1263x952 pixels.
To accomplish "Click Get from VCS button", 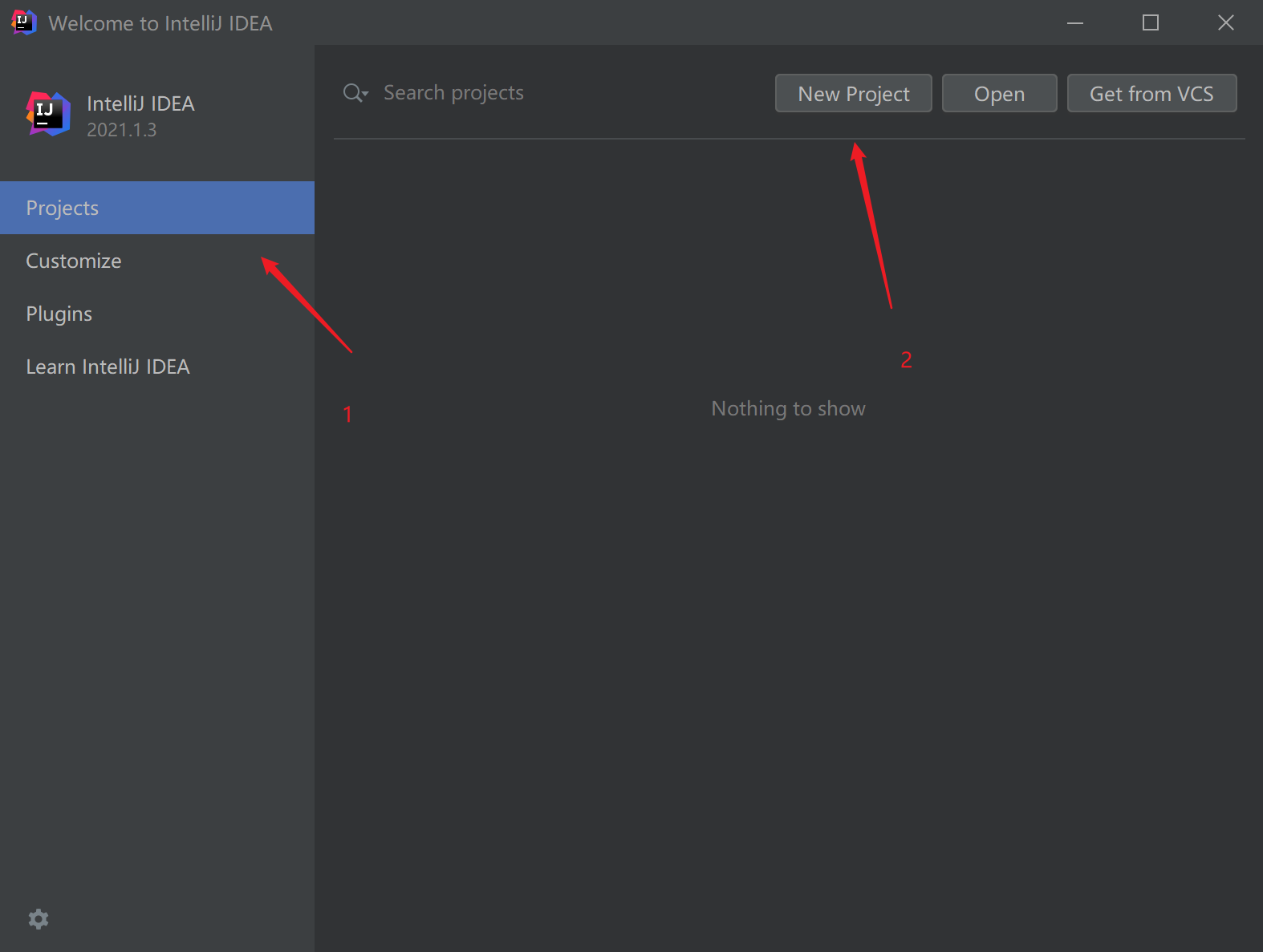I will (1151, 94).
